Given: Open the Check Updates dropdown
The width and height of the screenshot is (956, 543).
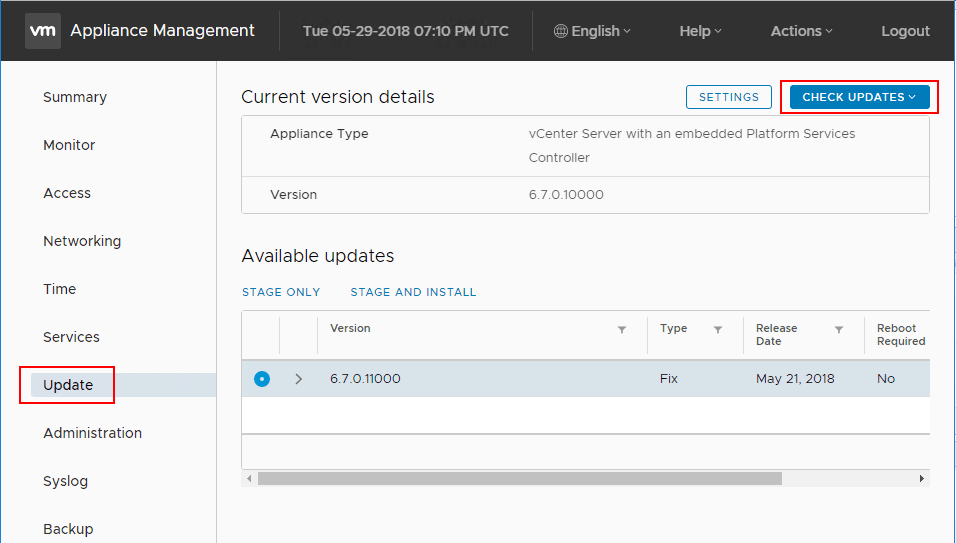Looking at the screenshot, I should (859, 97).
